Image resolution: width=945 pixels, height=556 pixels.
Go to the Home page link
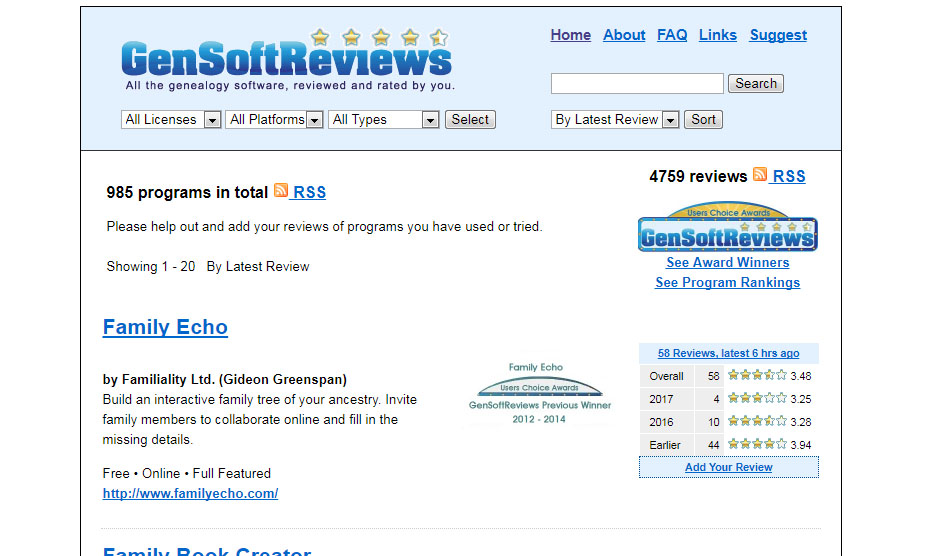click(571, 35)
